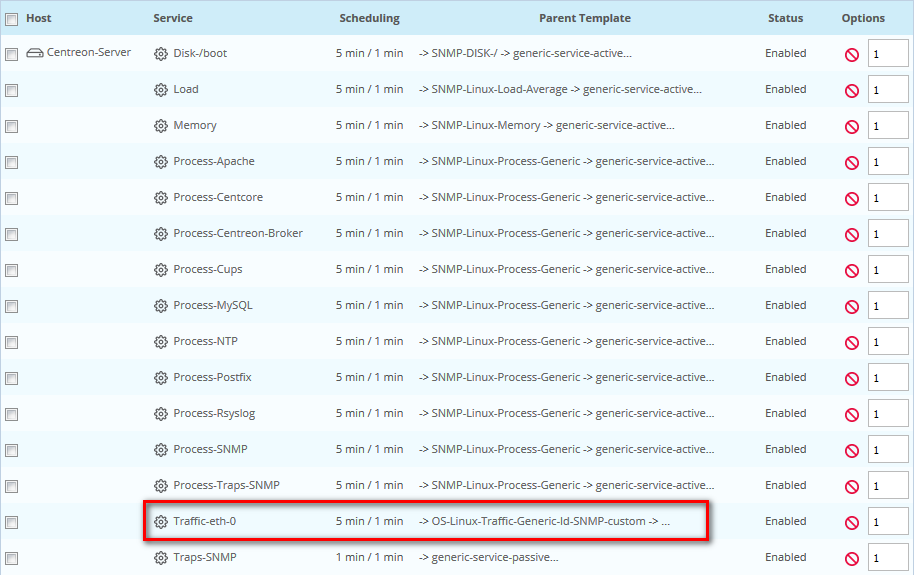Click the gear icon next to Load
The image size is (914, 575).
pos(161,90)
